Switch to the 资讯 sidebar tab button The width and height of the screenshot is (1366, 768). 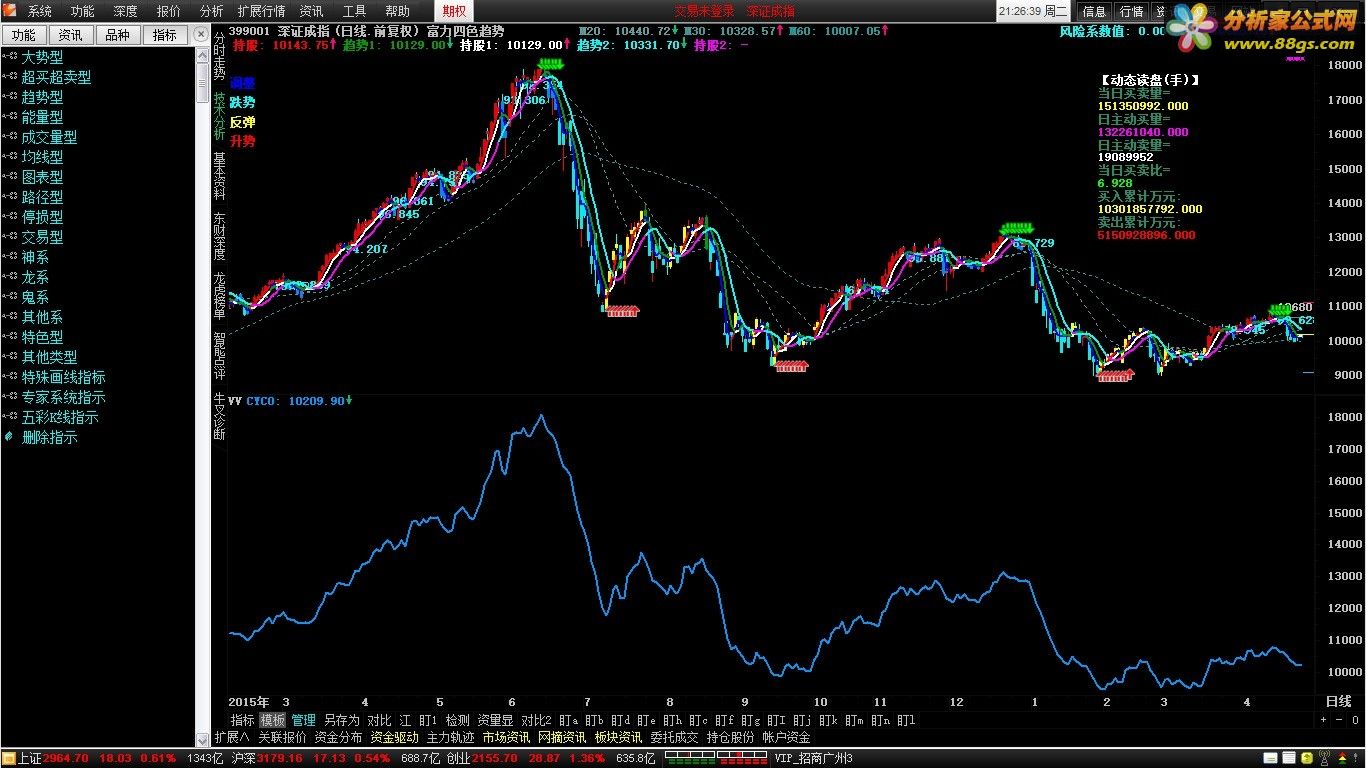[x=70, y=35]
